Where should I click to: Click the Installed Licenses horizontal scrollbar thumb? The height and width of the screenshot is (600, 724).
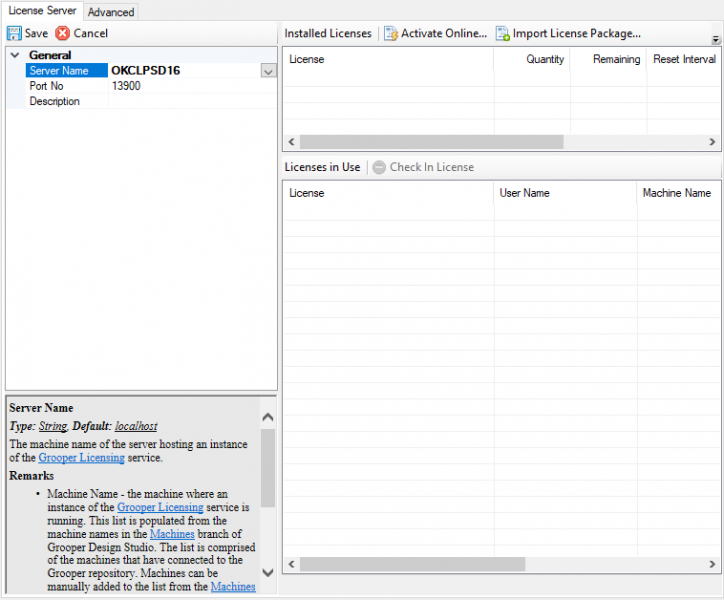(432, 142)
